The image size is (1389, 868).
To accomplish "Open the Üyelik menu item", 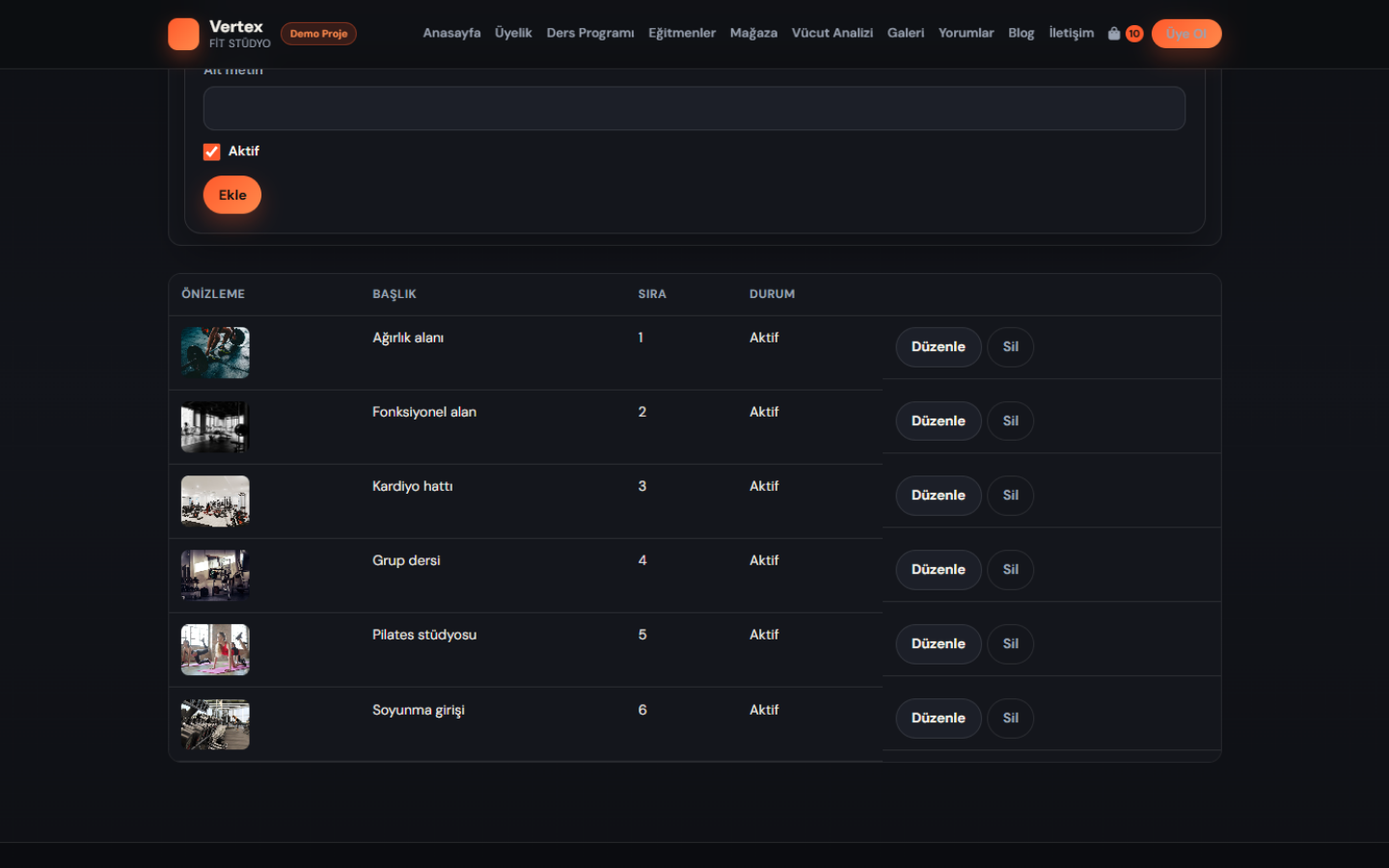I will tap(513, 33).
